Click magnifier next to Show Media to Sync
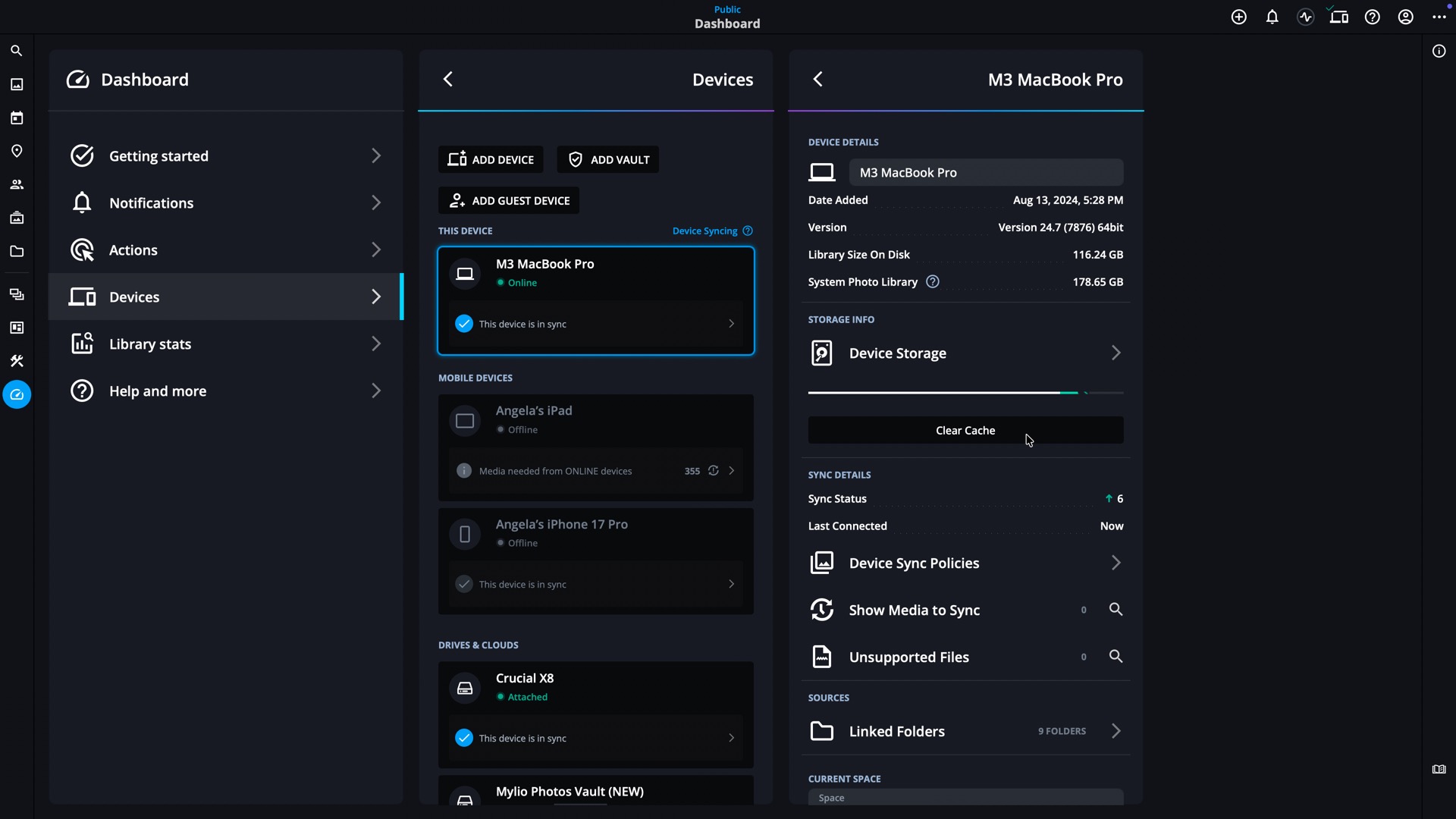Screen dimensions: 1456x819 [1116, 609]
